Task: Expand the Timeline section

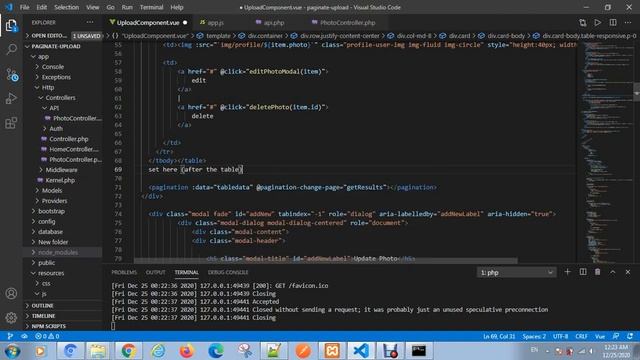Action: (x=62, y=316)
